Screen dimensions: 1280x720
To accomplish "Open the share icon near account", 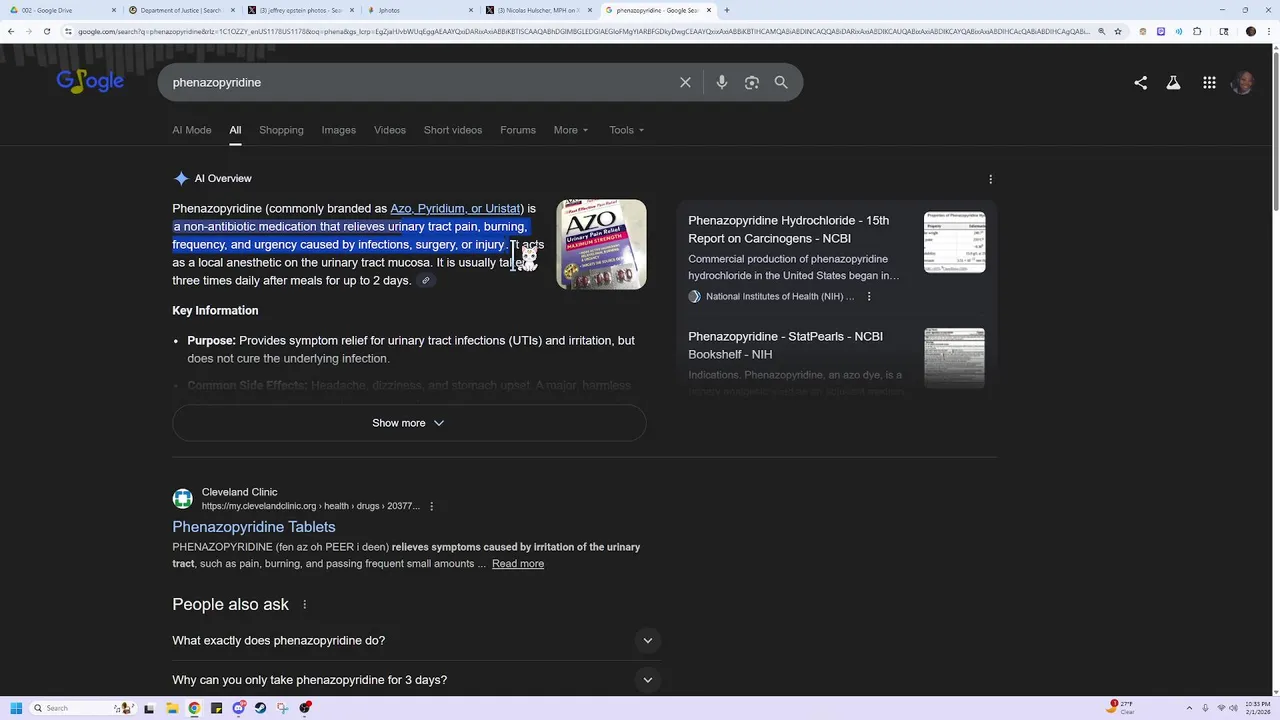I will 1140,83.
